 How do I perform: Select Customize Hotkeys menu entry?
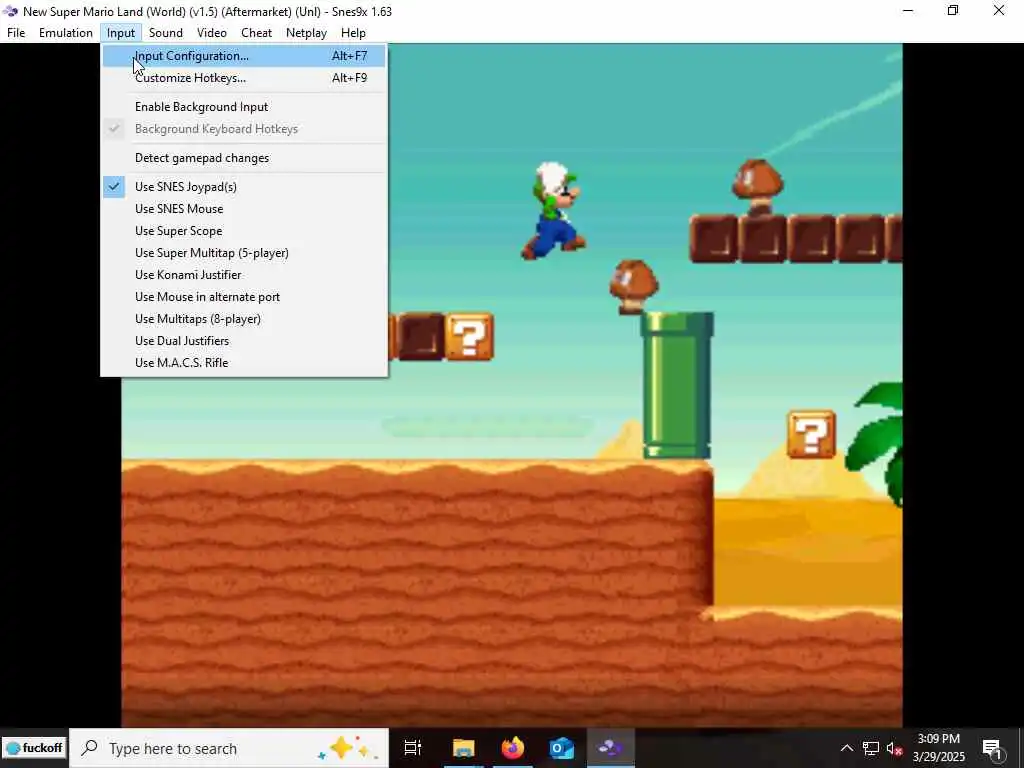(244, 78)
